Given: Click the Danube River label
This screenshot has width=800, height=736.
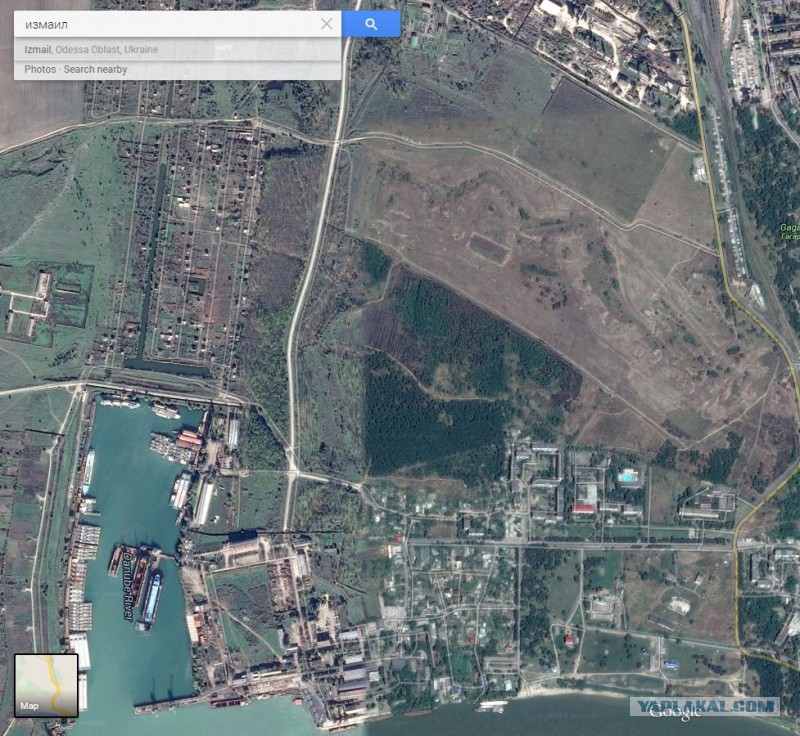Looking at the screenshot, I should [x=128, y=589].
